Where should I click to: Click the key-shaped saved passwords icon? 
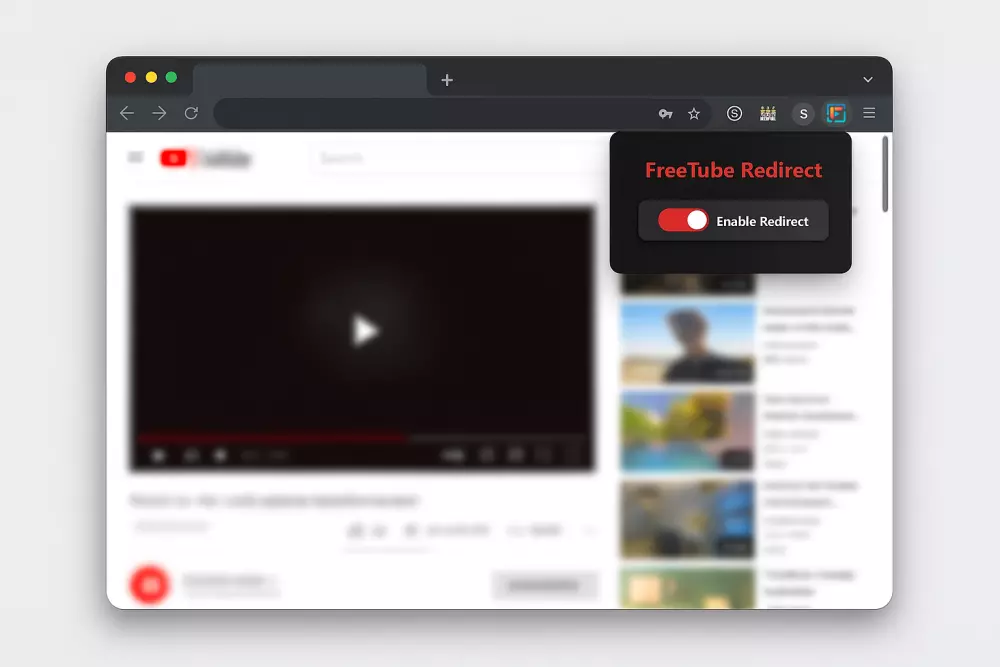667,112
